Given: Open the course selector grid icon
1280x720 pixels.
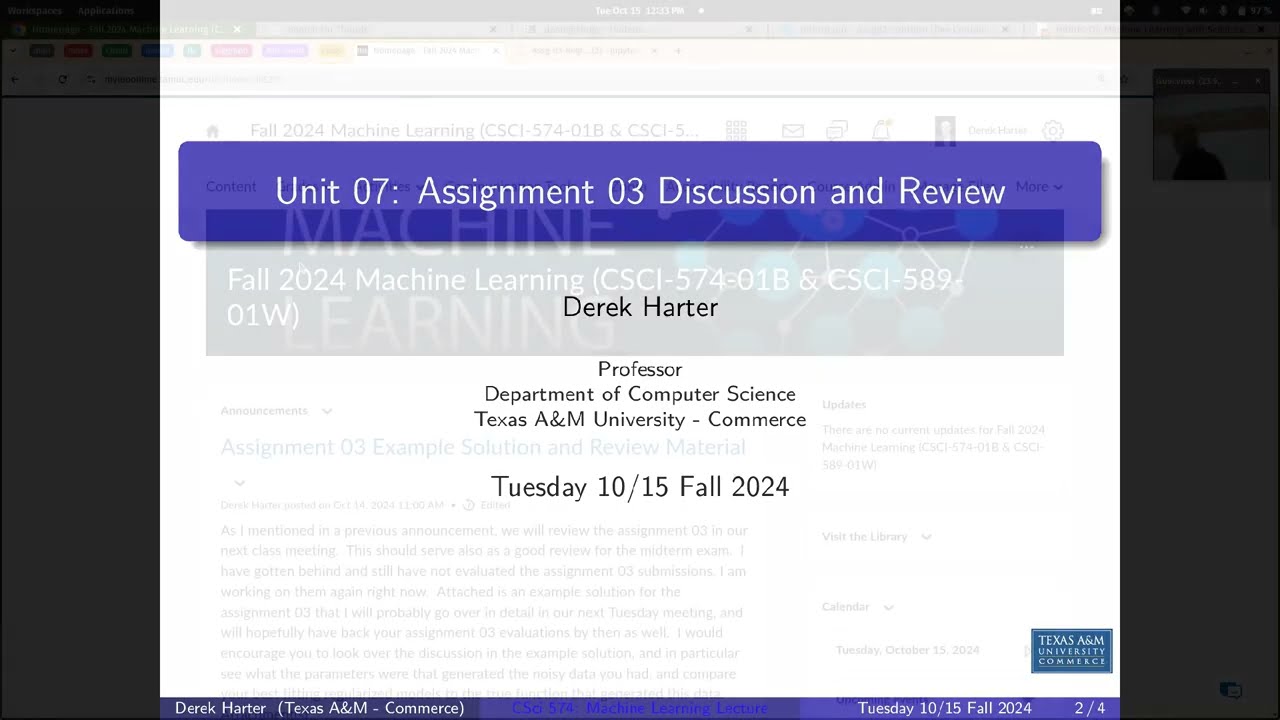Looking at the screenshot, I should [x=736, y=131].
